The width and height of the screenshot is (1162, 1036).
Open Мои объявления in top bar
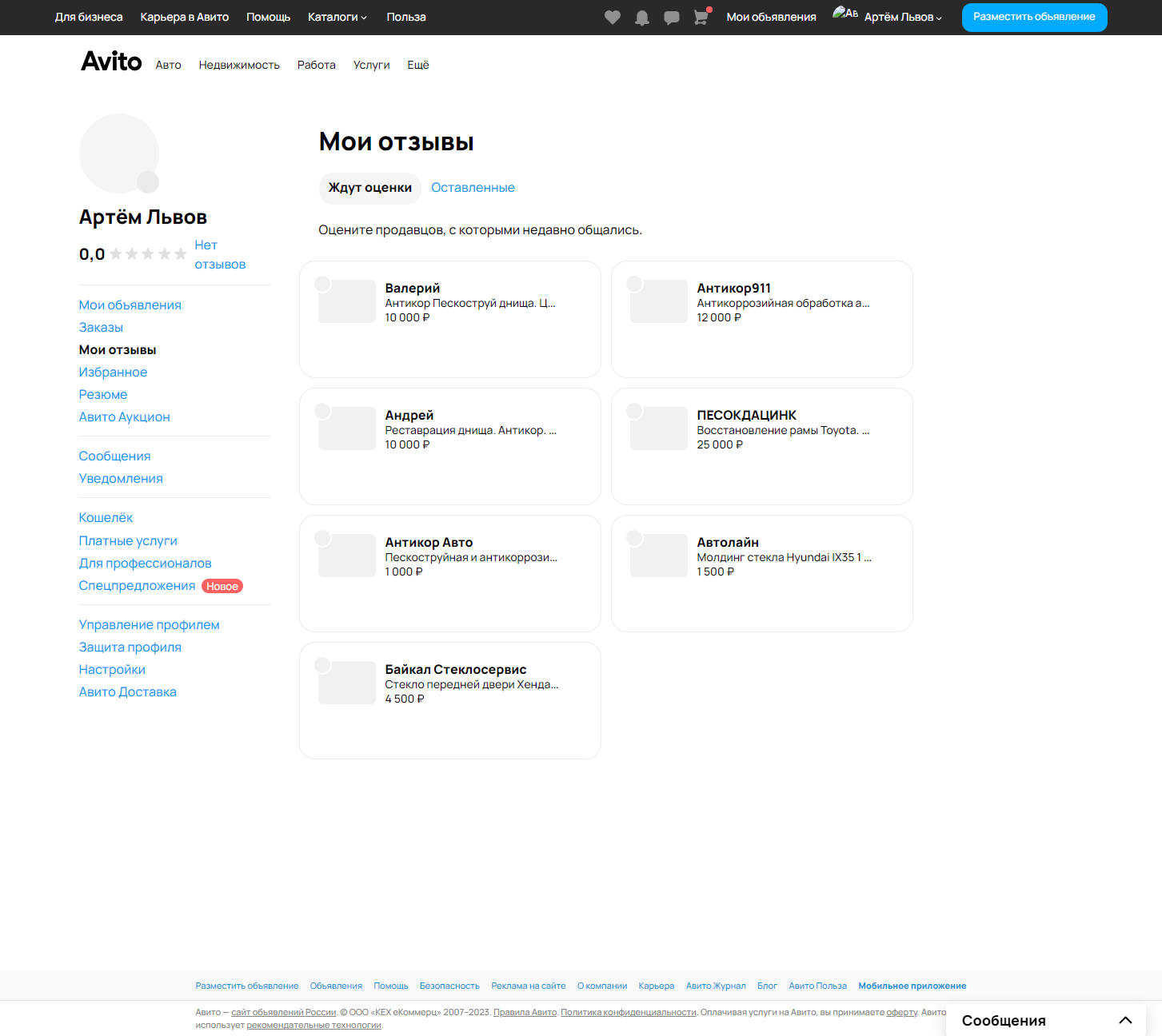(771, 17)
